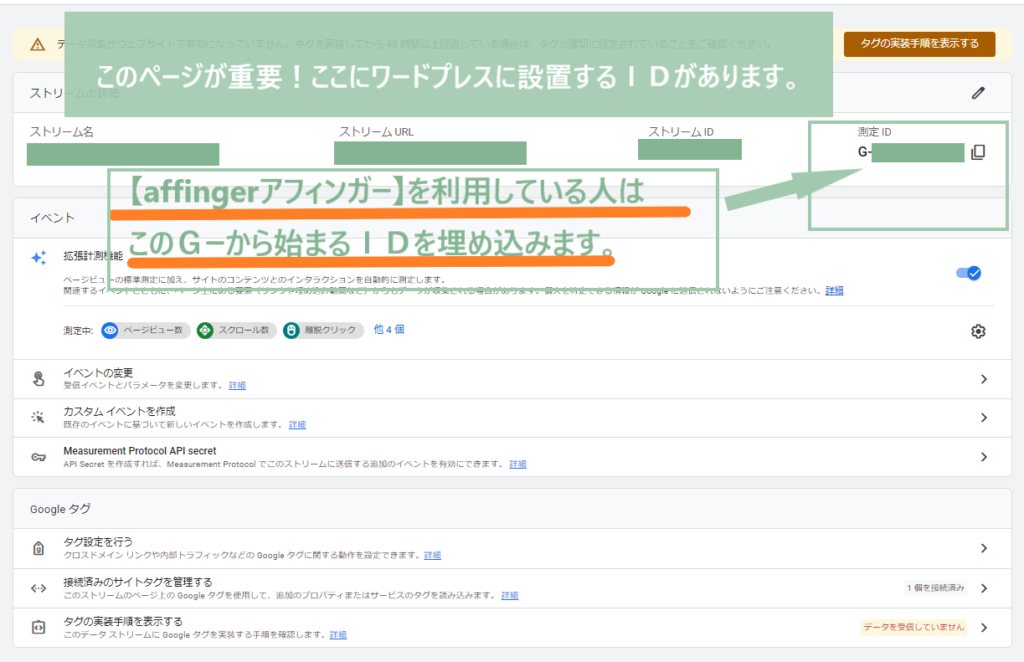This screenshot has height=662, width=1024.
Task: Click the touch icon beside イベントの変更
Action: 39,379
